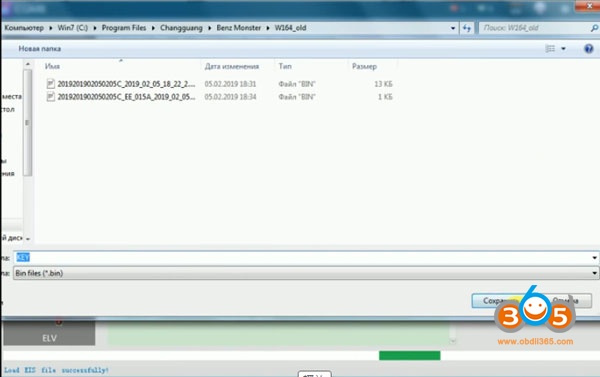Click file icon of the 1 КБ BIN file

click(x=51, y=97)
